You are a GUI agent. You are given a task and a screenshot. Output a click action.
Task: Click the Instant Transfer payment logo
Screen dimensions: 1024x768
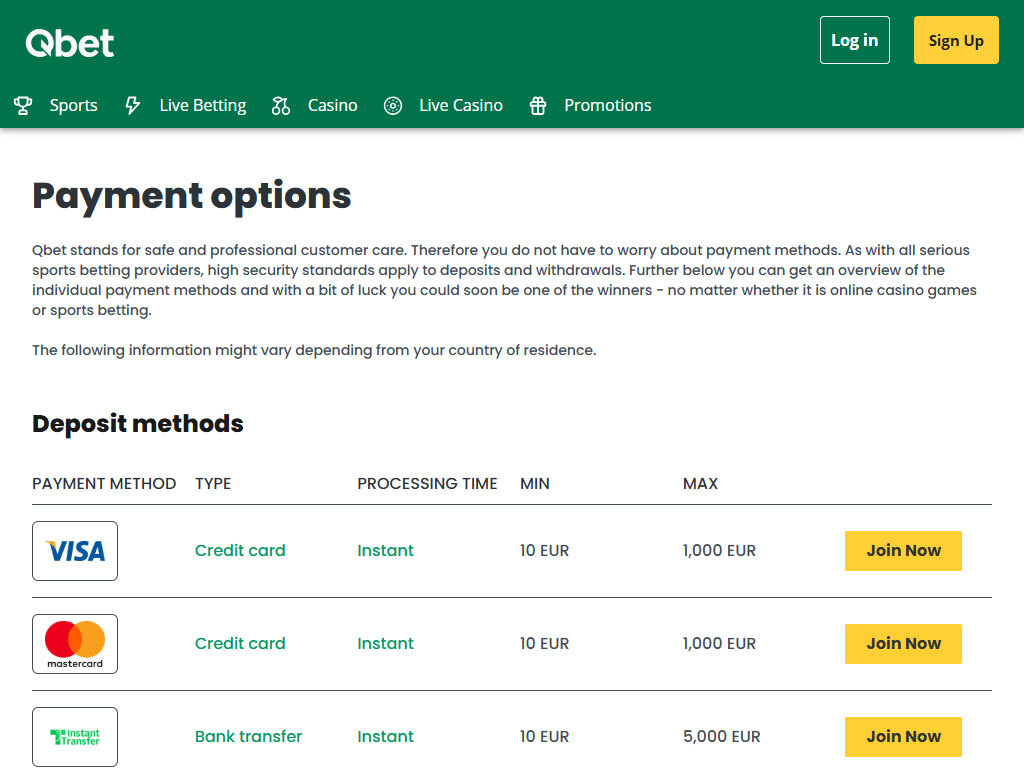[x=75, y=737]
